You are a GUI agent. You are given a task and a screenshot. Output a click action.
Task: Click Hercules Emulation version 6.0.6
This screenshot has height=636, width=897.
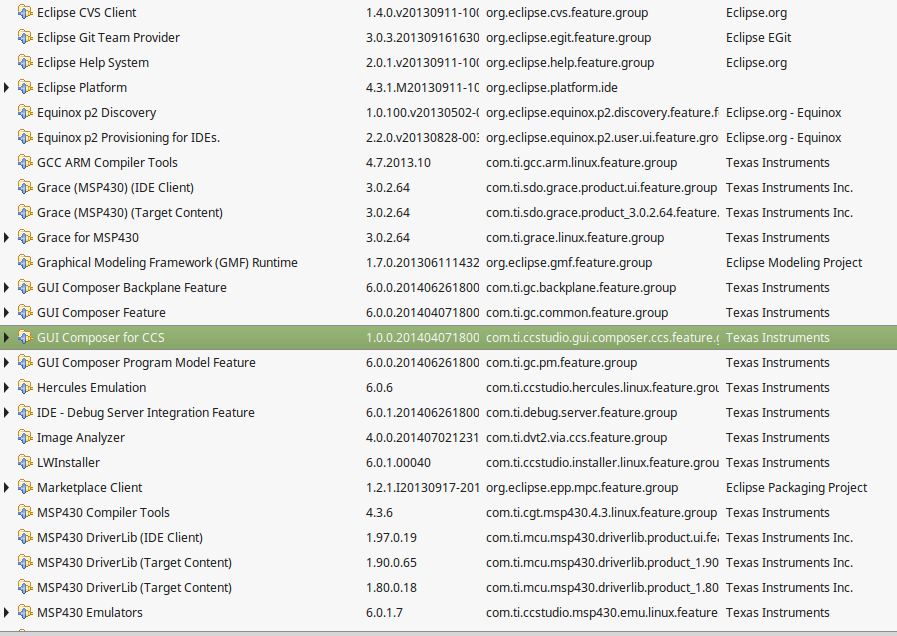tap(379, 387)
